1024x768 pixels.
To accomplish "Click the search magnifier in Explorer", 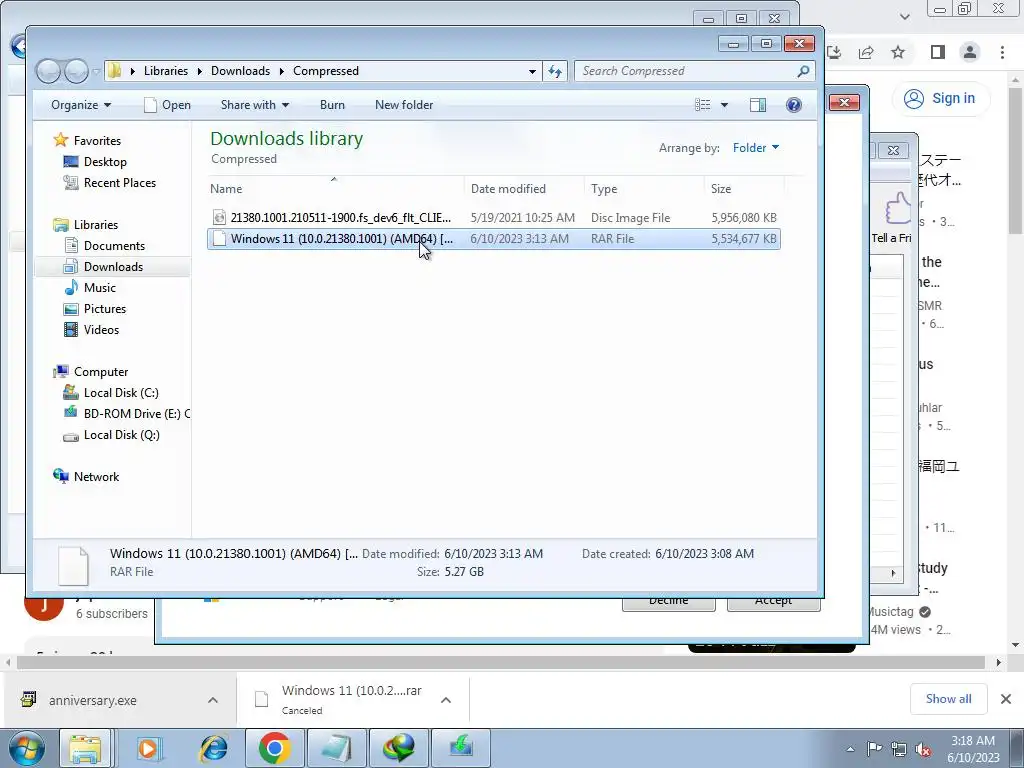I will tap(803, 71).
